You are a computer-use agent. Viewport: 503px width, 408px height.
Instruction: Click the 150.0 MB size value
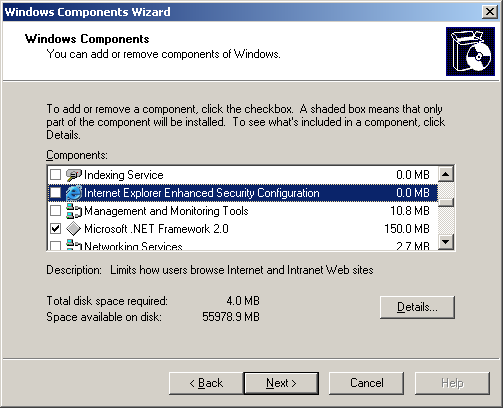(407, 229)
